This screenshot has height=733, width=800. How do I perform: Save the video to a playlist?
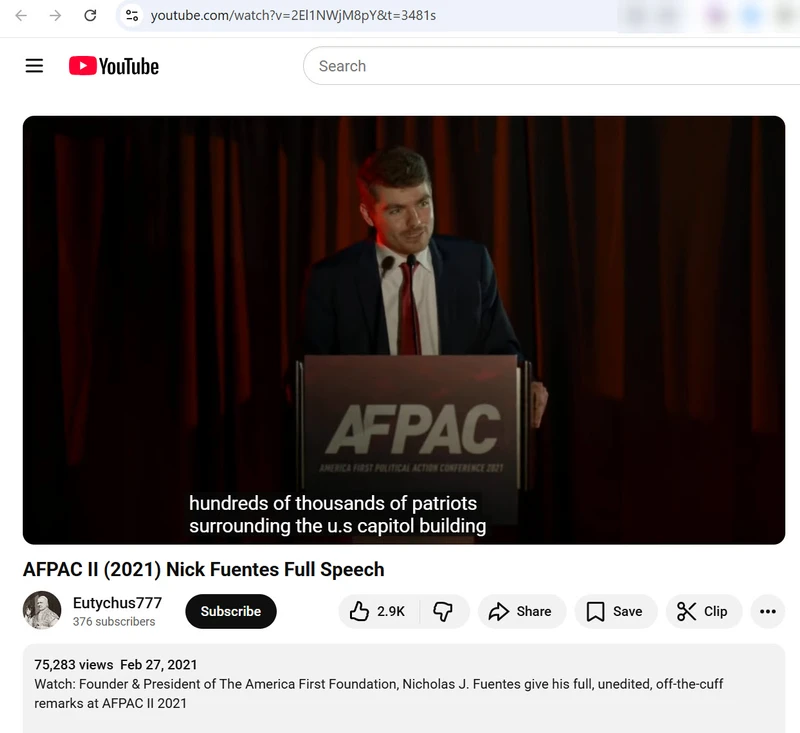pos(615,611)
